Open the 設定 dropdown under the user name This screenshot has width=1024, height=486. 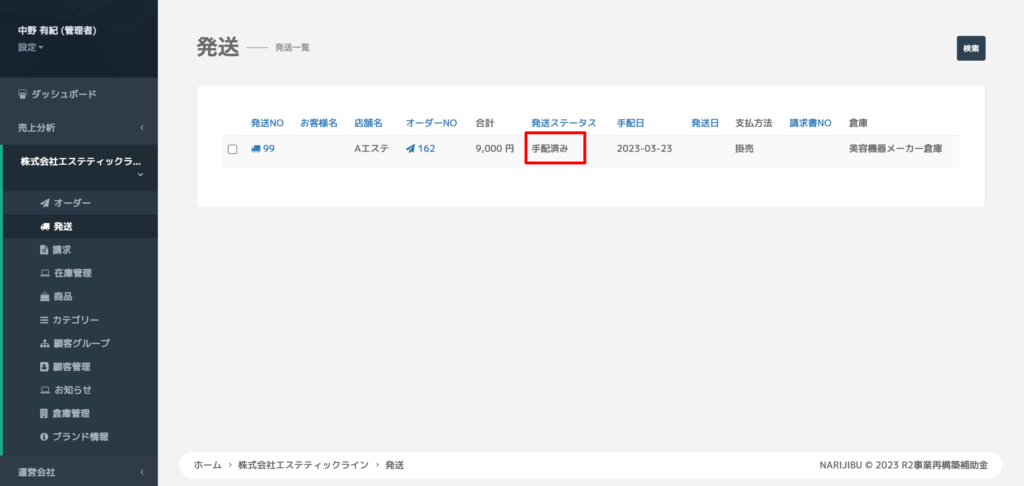(31, 47)
